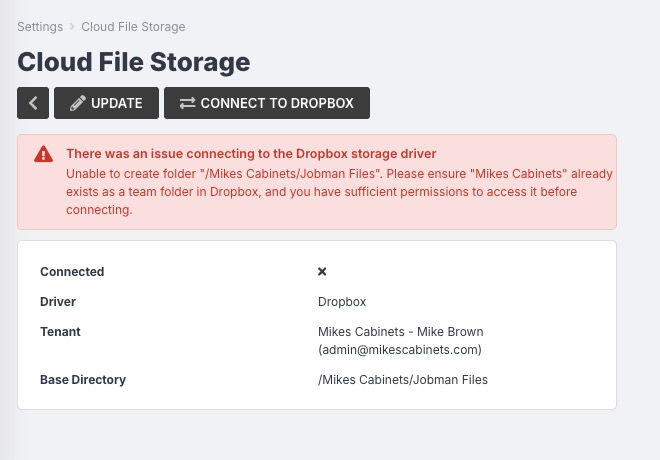Click the Connected field label
This screenshot has width=660, height=460.
[72, 271]
